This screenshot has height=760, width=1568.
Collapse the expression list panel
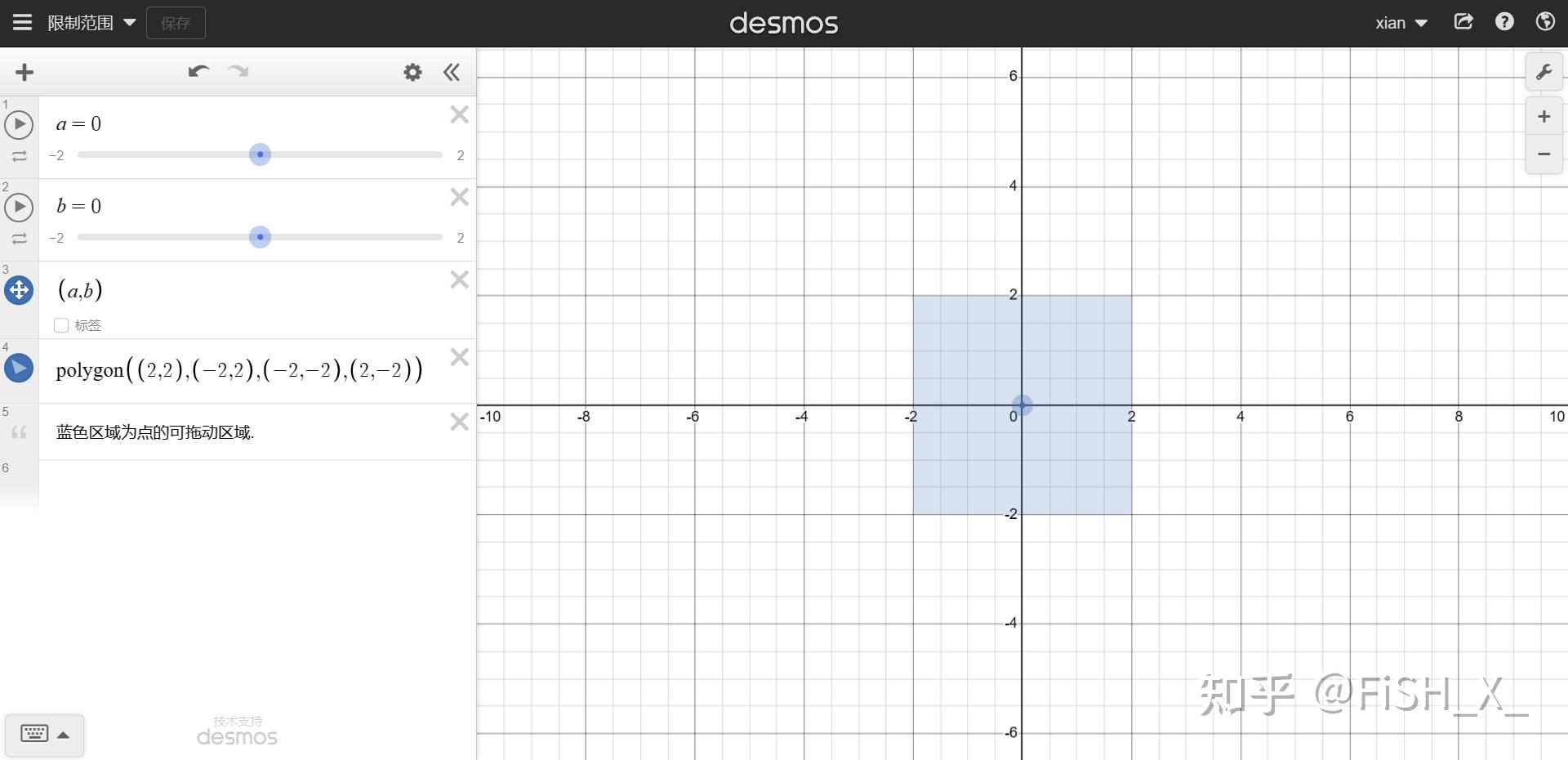click(452, 73)
